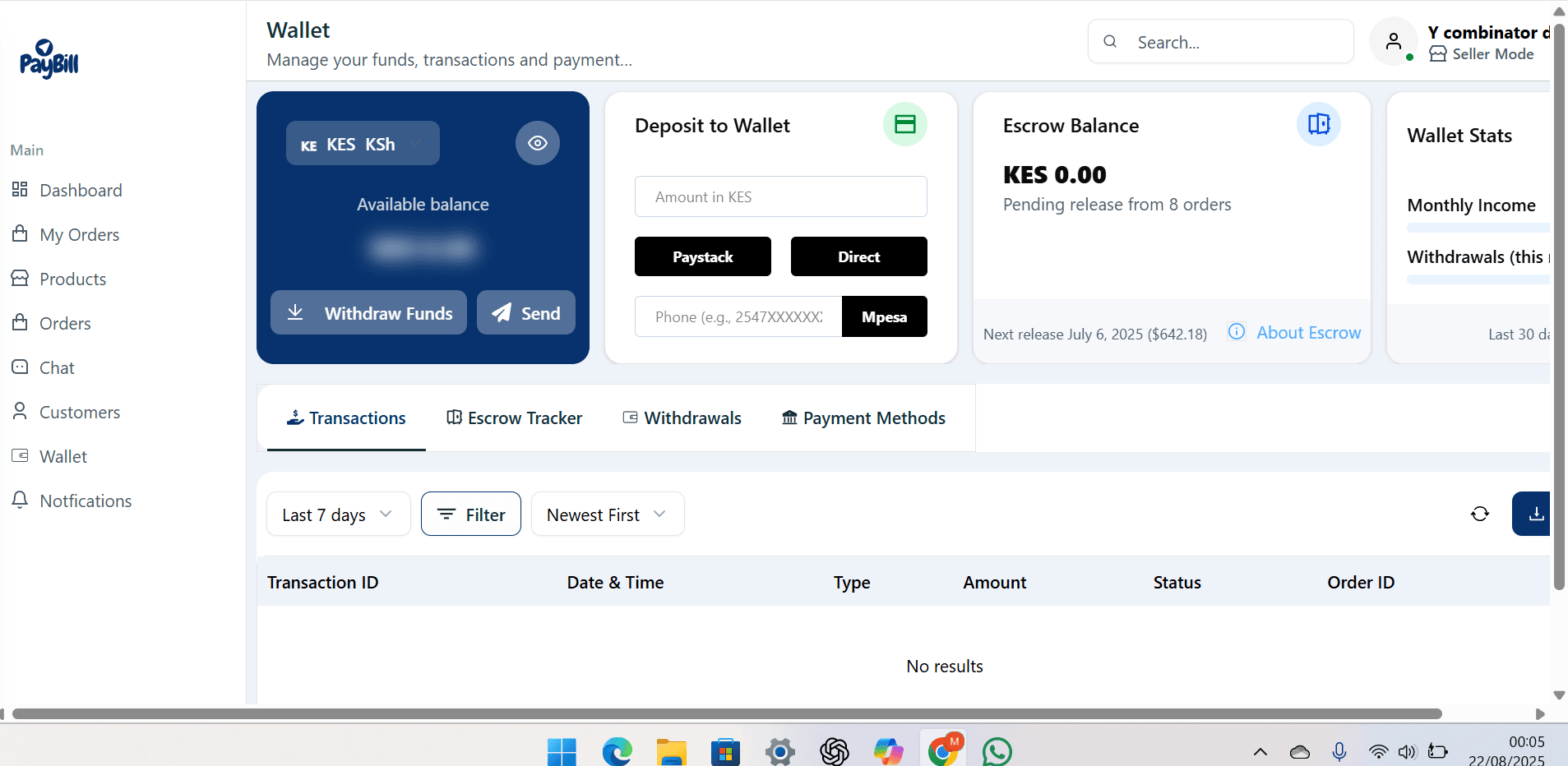The image size is (1568, 766).
Task: Click the blue escrow balance icon
Action: pos(1319,124)
